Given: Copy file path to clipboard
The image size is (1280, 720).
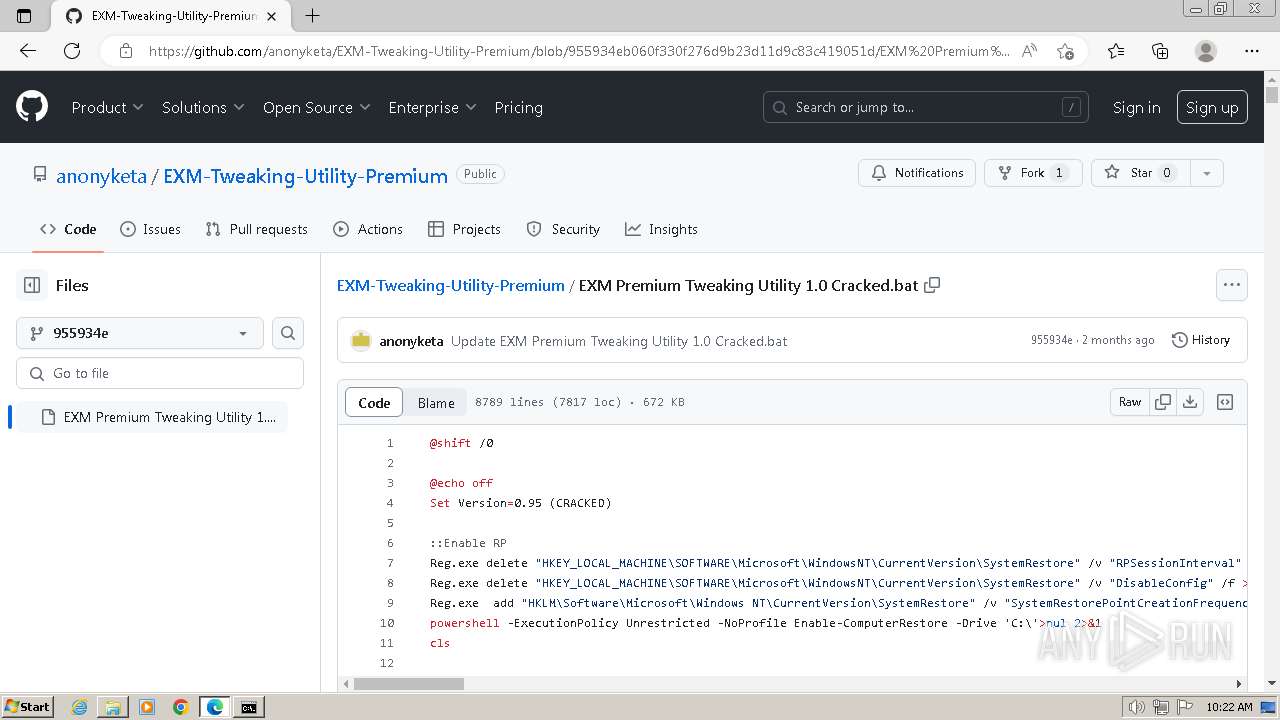Looking at the screenshot, I should [x=932, y=285].
